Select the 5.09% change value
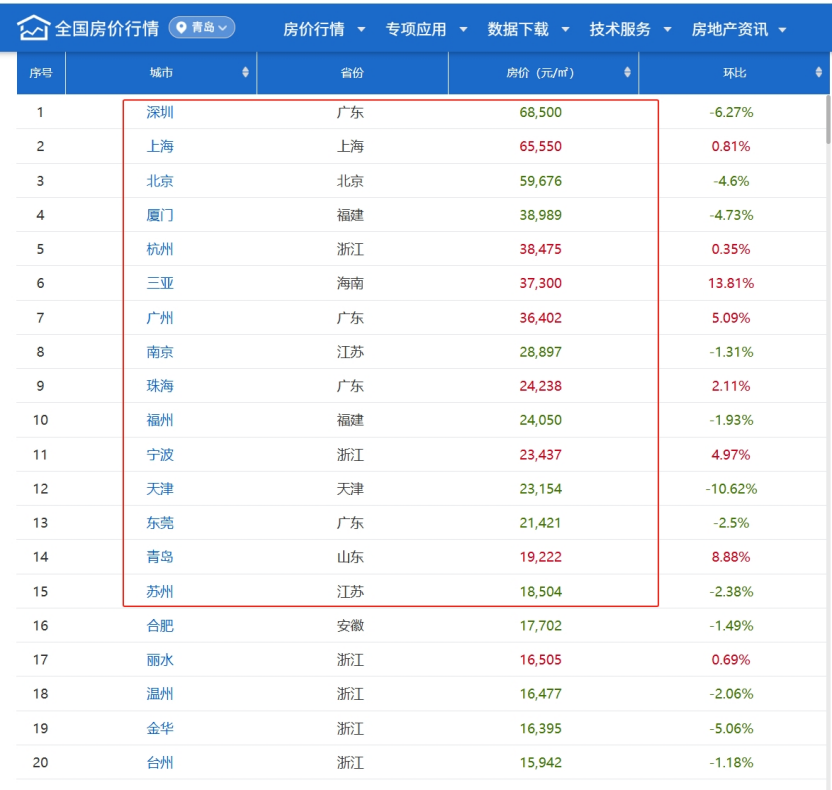This screenshot has height=790, width=832. (731, 318)
